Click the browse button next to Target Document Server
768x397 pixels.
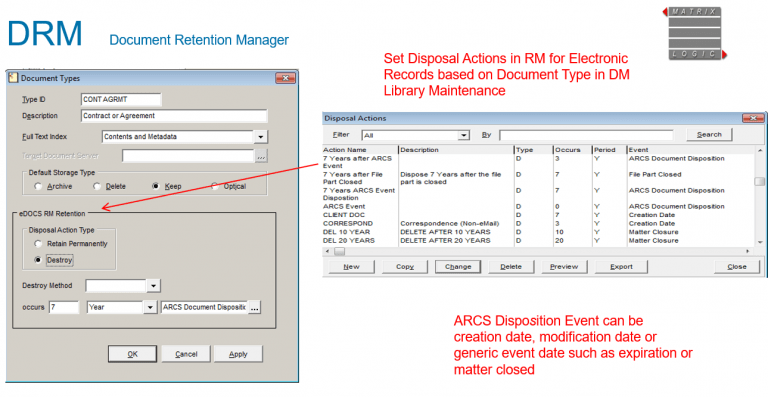pyautogui.click(x=261, y=156)
